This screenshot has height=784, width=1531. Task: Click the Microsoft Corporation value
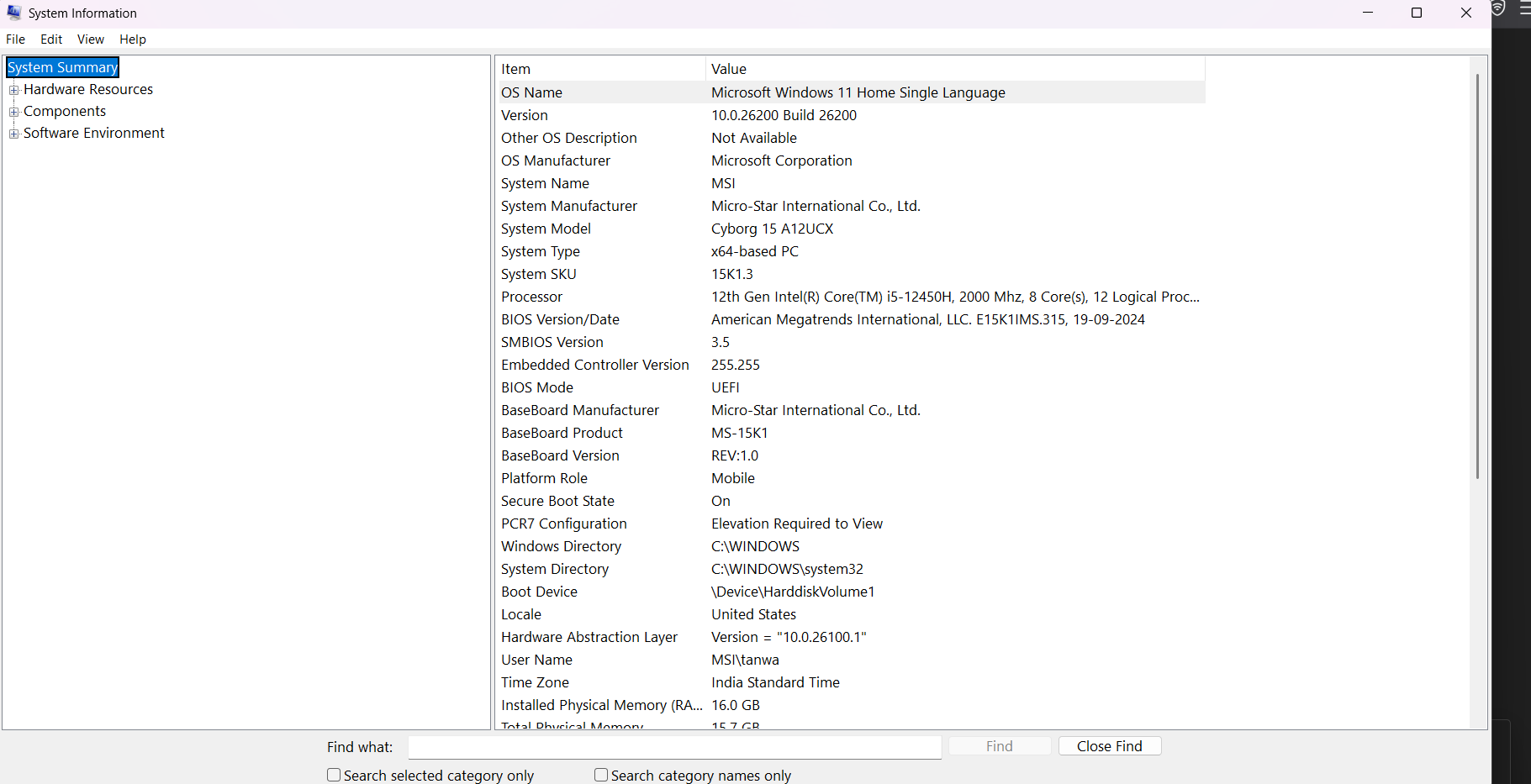pos(782,160)
